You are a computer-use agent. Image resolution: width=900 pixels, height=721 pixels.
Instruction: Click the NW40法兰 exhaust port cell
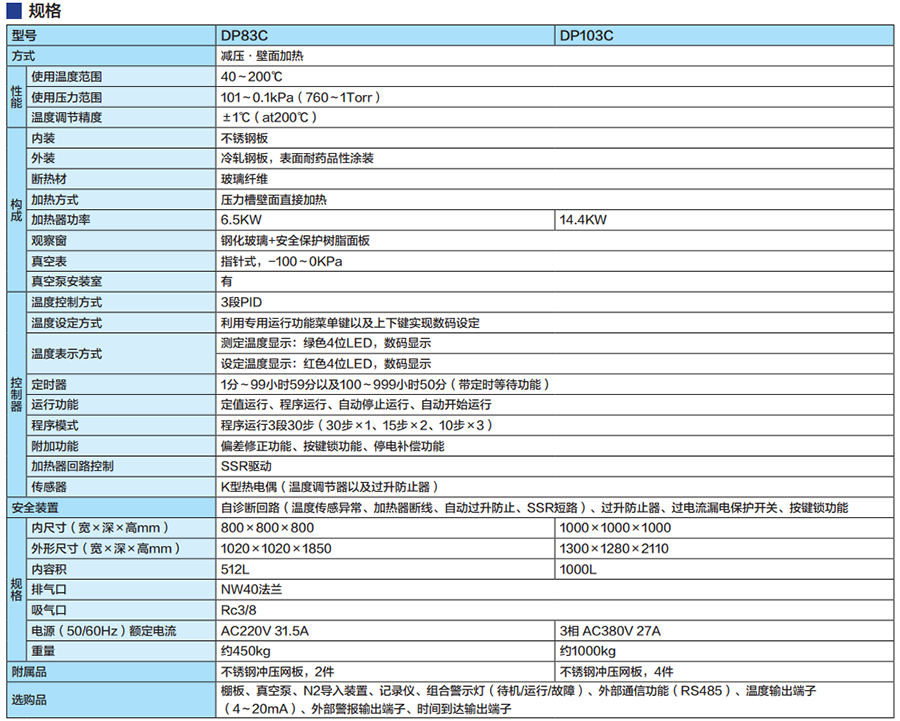555,590
